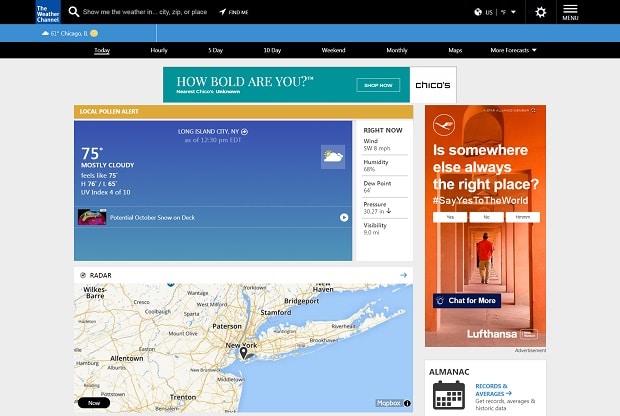Open the hamburger Menu
The height and width of the screenshot is (416, 620).
click(570, 12)
